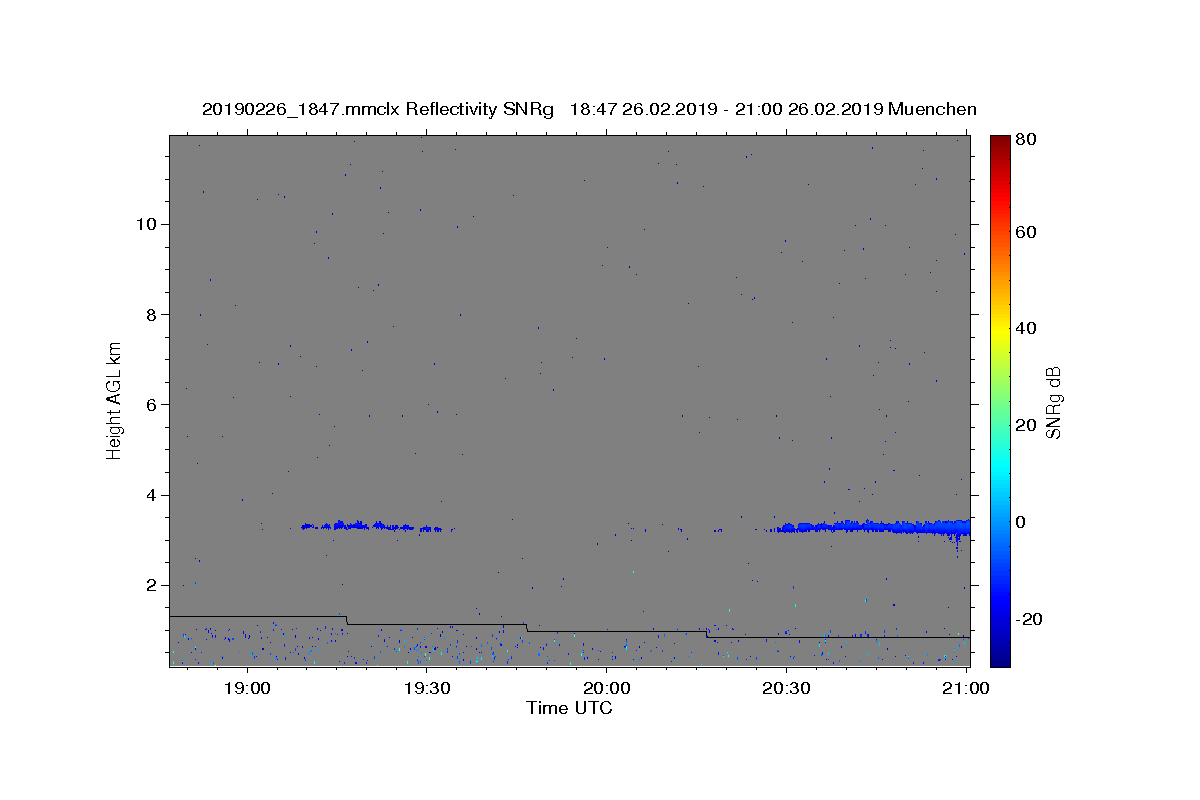Click the 'Height AGL km' y-axis label
Screen dimensions: 1200x800
click(x=114, y=400)
